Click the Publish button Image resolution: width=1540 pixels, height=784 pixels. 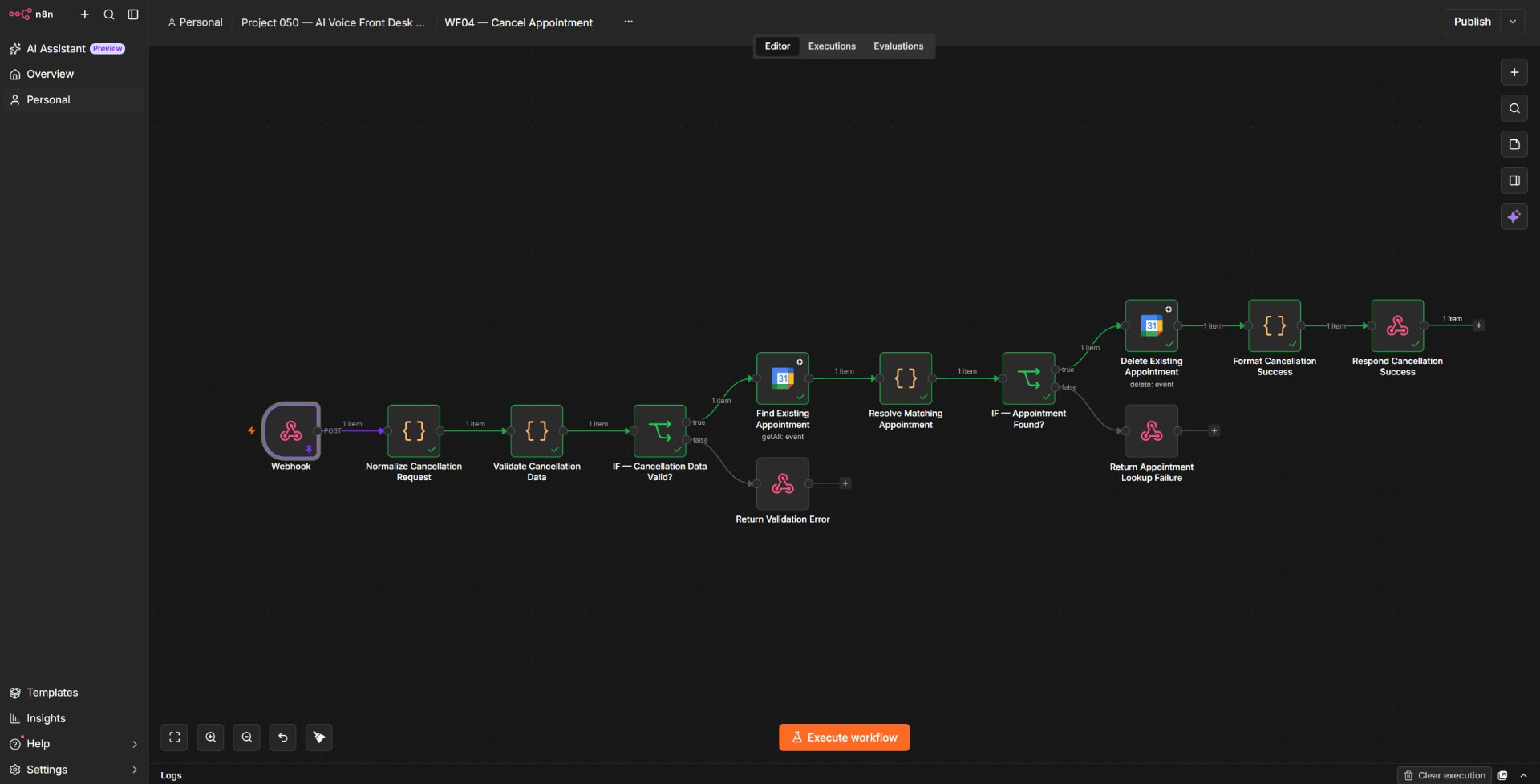[x=1473, y=22]
